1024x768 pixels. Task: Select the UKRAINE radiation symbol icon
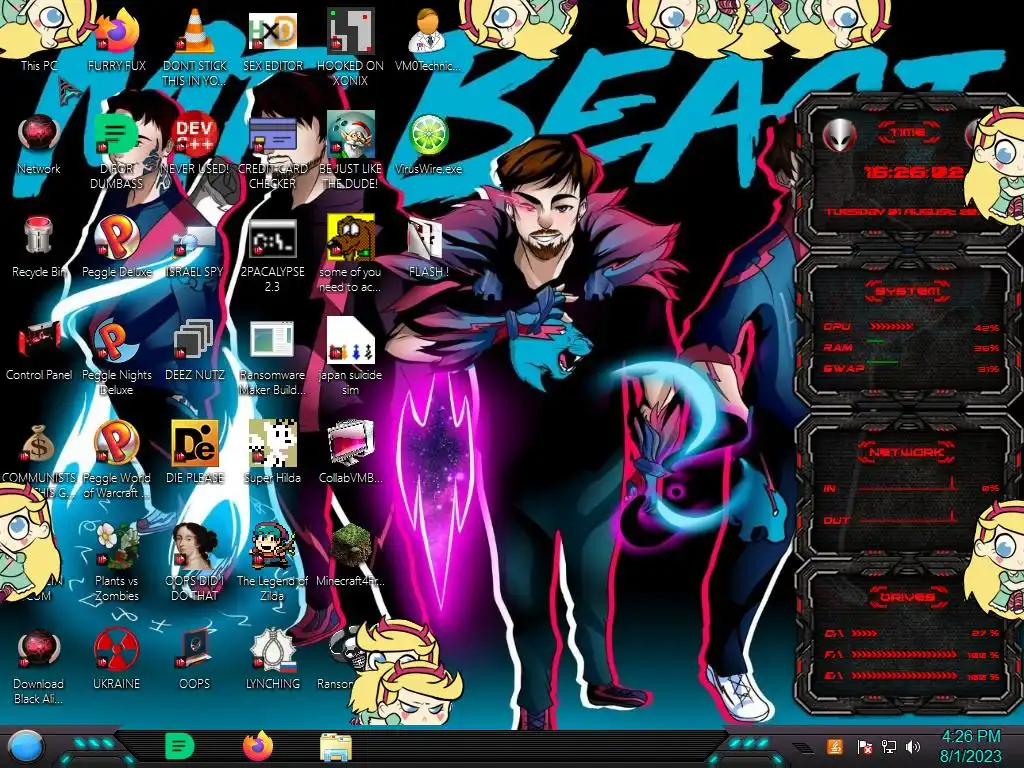(117, 658)
